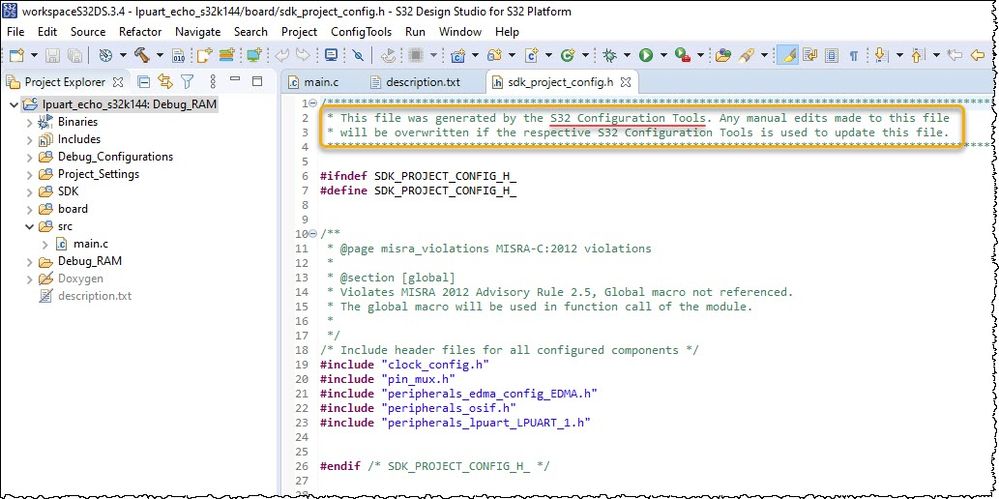This screenshot has height=499, width=999.
Task: Close the sdk_project_config.h tab
Action: click(x=626, y=82)
